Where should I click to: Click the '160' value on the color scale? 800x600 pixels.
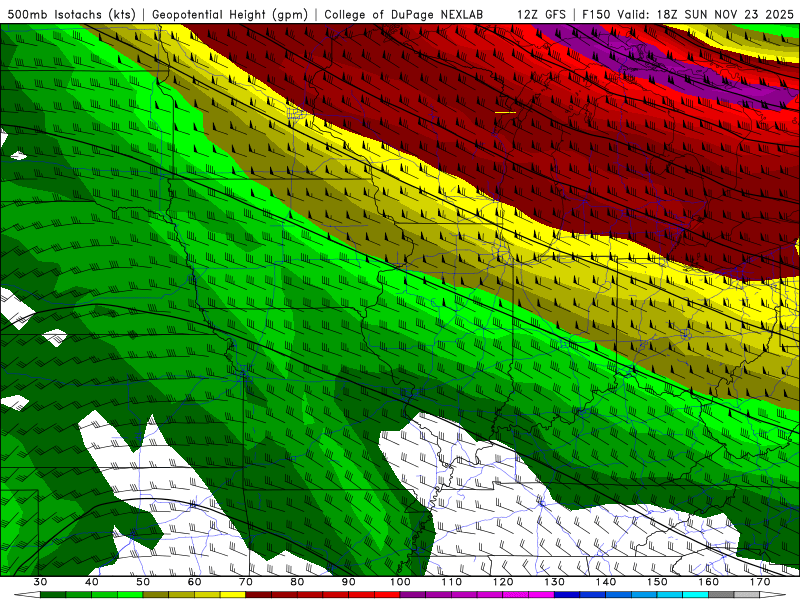click(x=709, y=582)
